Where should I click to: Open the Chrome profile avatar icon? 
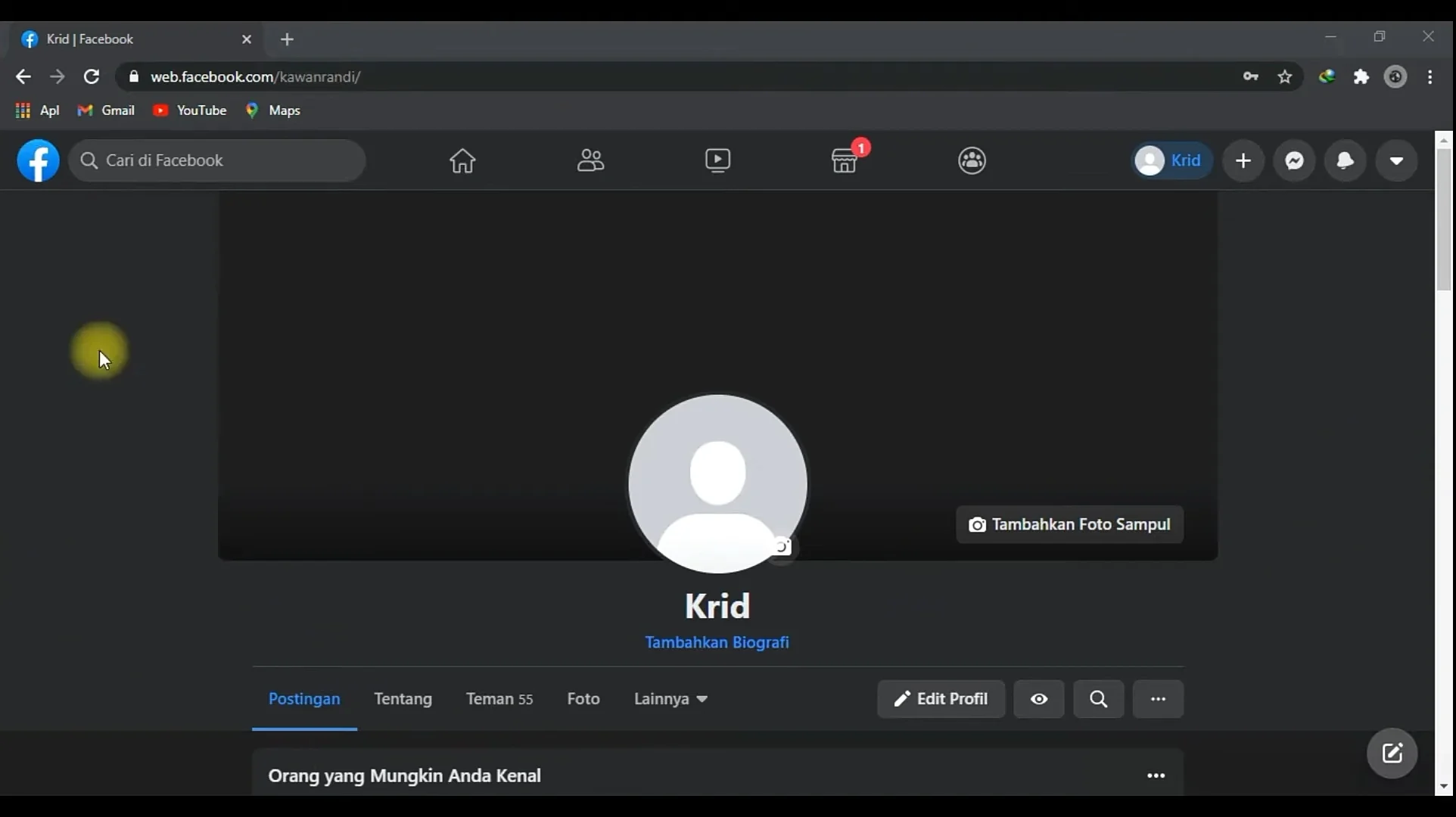(1396, 76)
